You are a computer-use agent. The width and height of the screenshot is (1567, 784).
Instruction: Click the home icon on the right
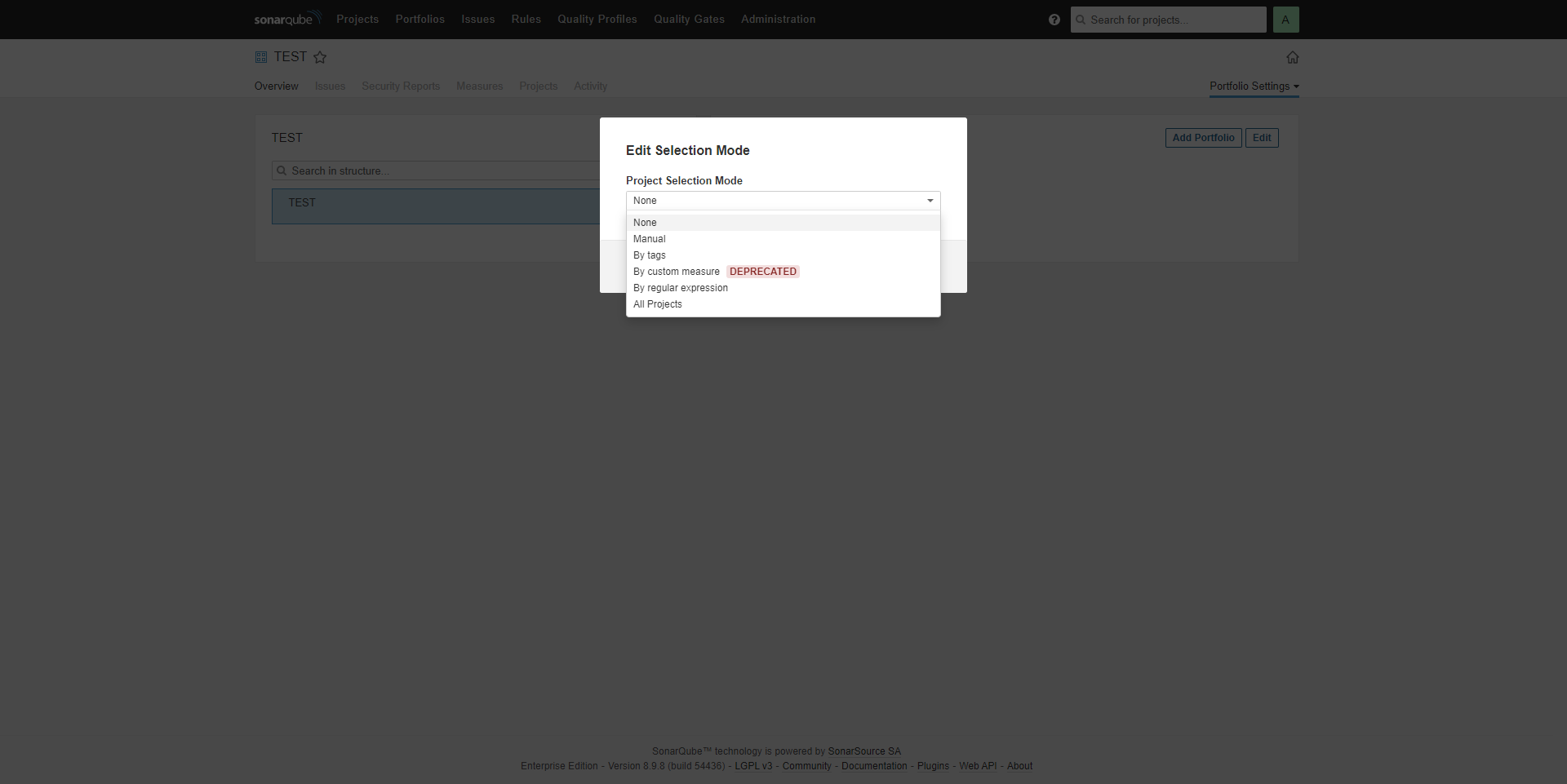click(1293, 57)
